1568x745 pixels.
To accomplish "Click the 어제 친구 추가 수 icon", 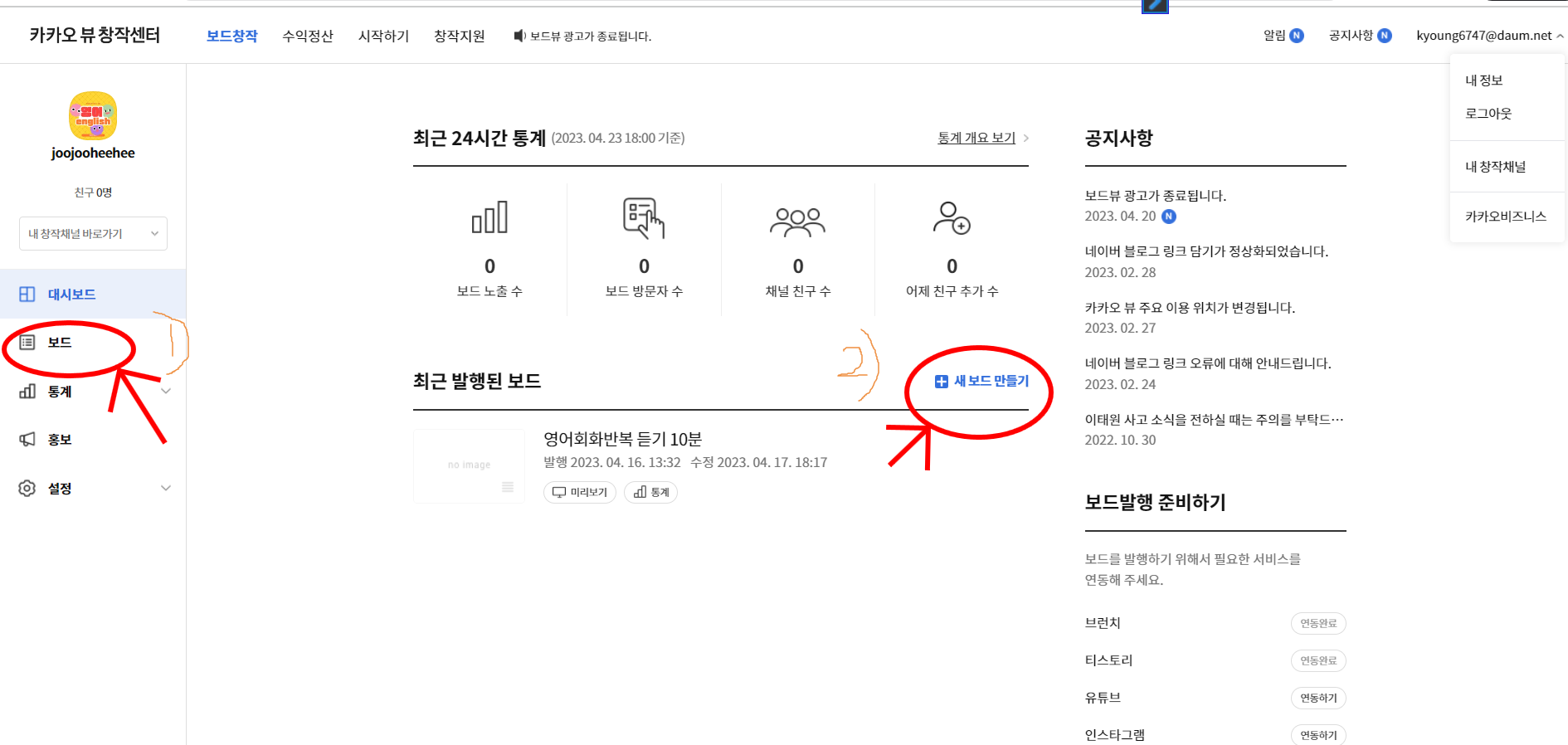I will (952, 218).
